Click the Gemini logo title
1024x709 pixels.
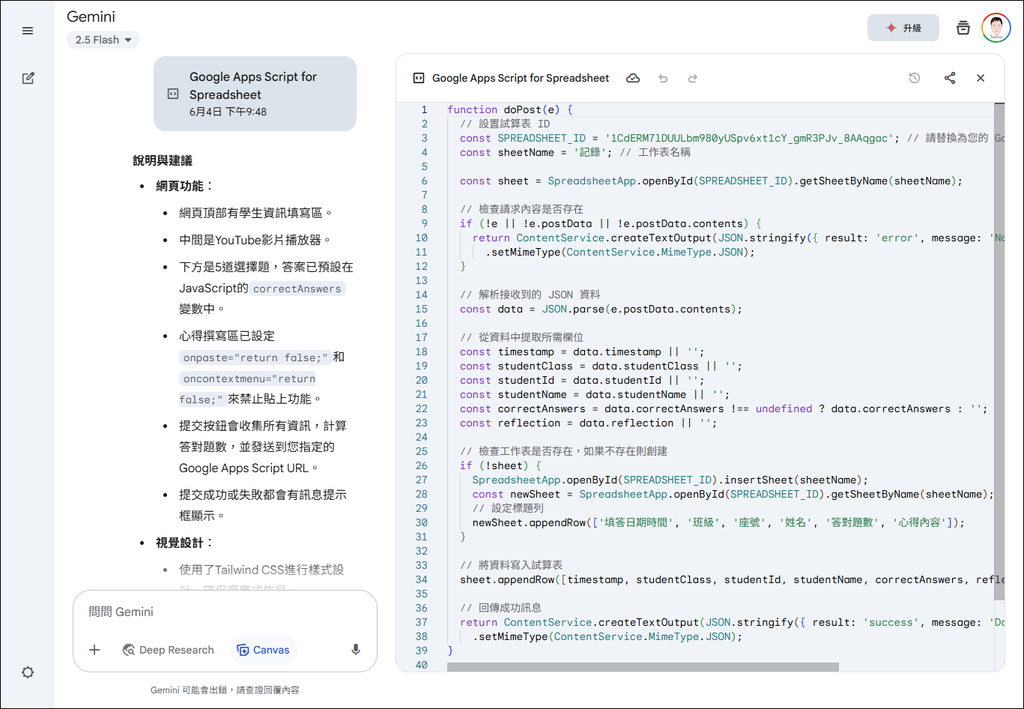[91, 16]
